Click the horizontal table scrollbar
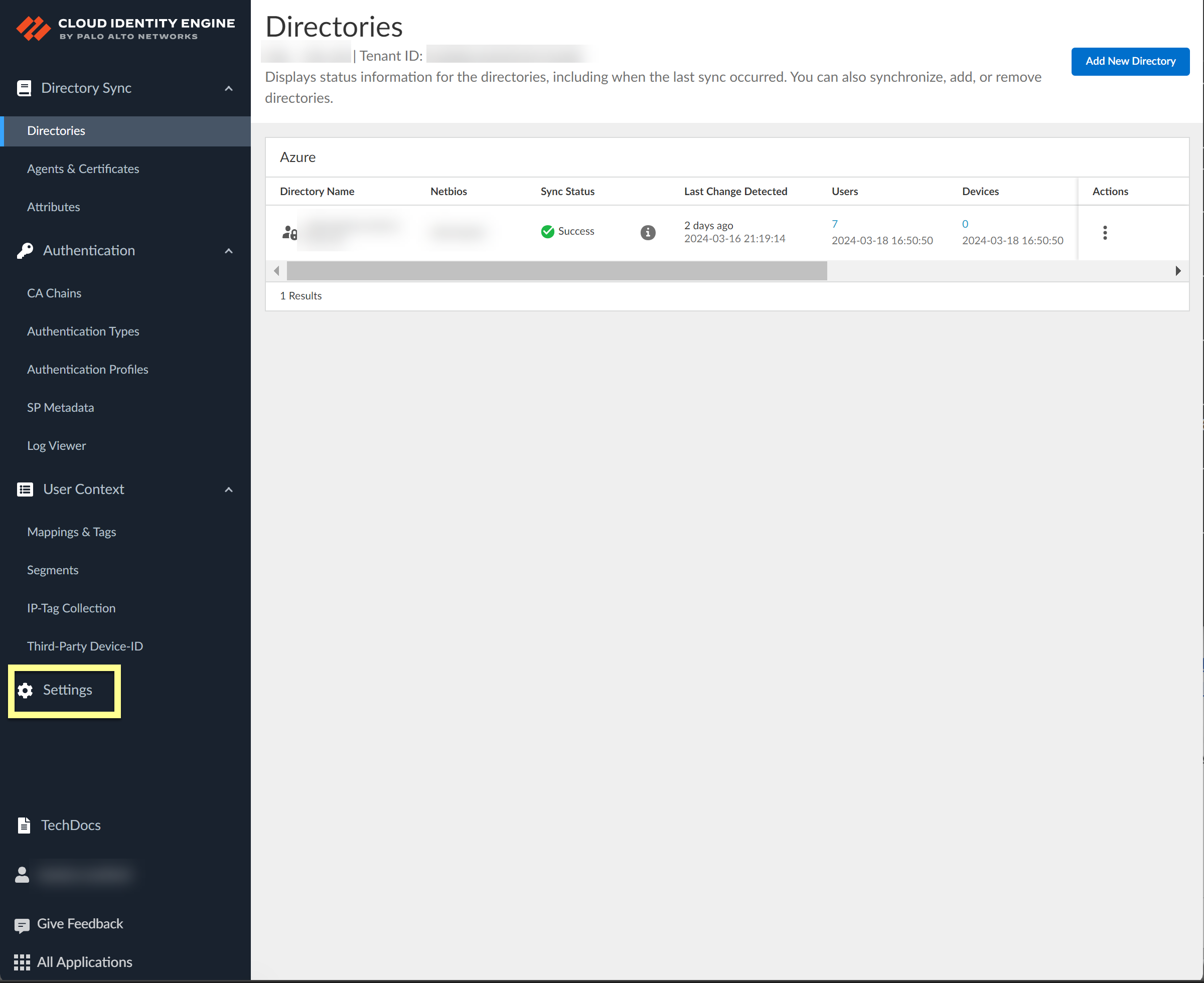Image resolution: width=1204 pixels, height=983 pixels. 556,271
